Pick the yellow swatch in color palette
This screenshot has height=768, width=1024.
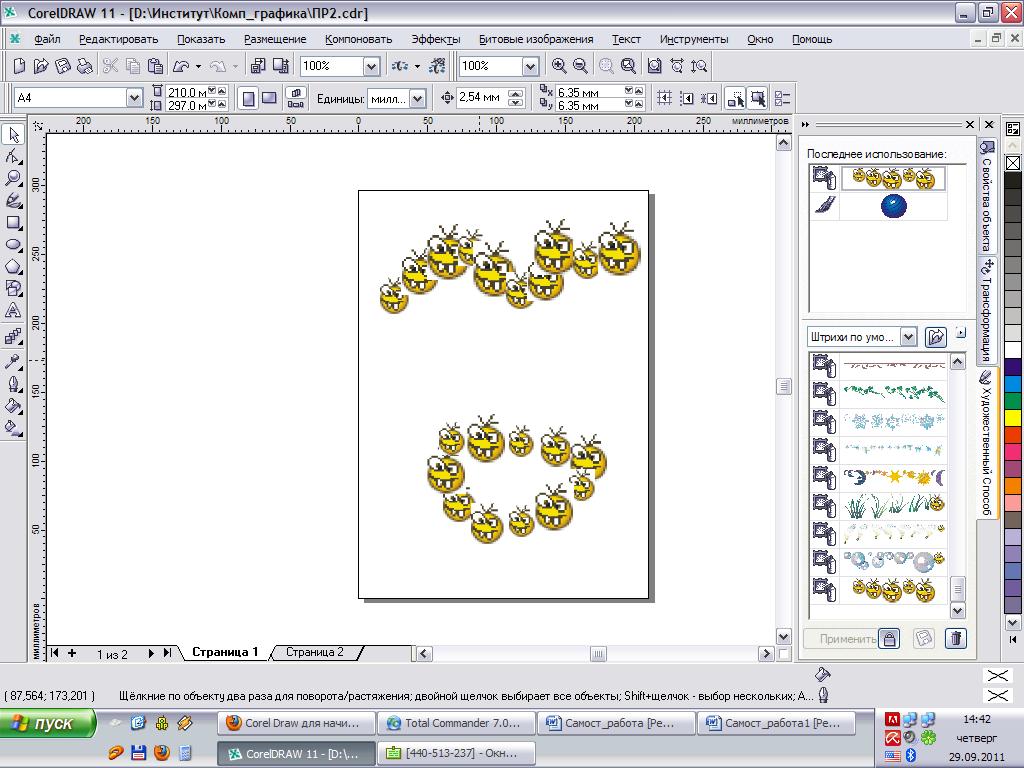(1012, 417)
